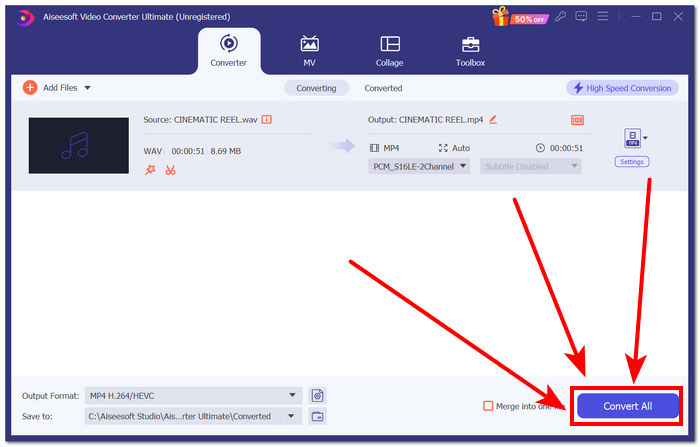
Task: Expand the Save to path dropdown arrow
Action: click(291, 416)
